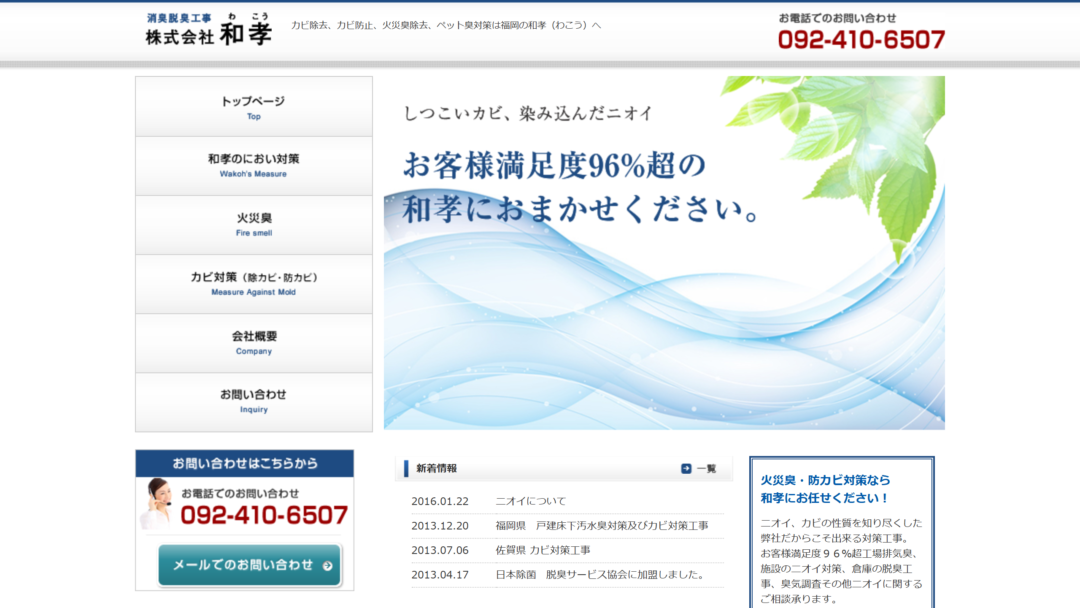Click the operator woman image in contact box
1080x608 pixels.
click(158, 503)
